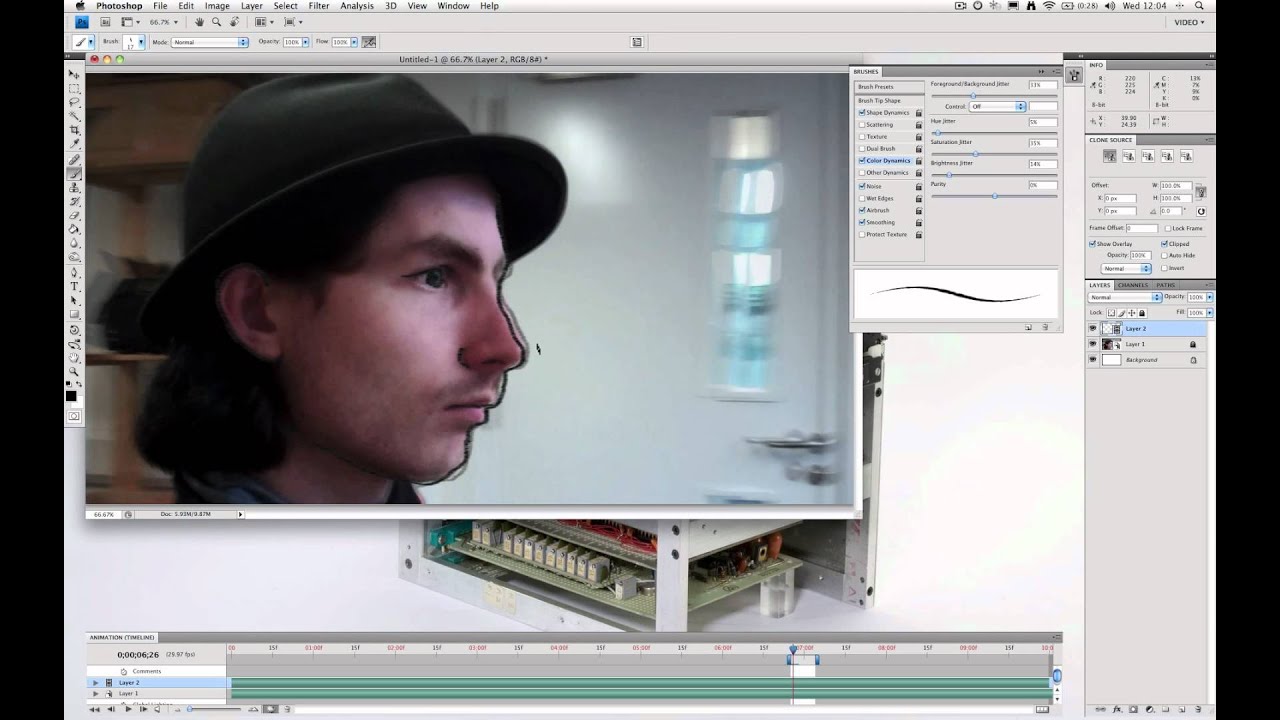Disable Noise checkbox
The height and width of the screenshot is (720, 1280).
(x=862, y=186)
